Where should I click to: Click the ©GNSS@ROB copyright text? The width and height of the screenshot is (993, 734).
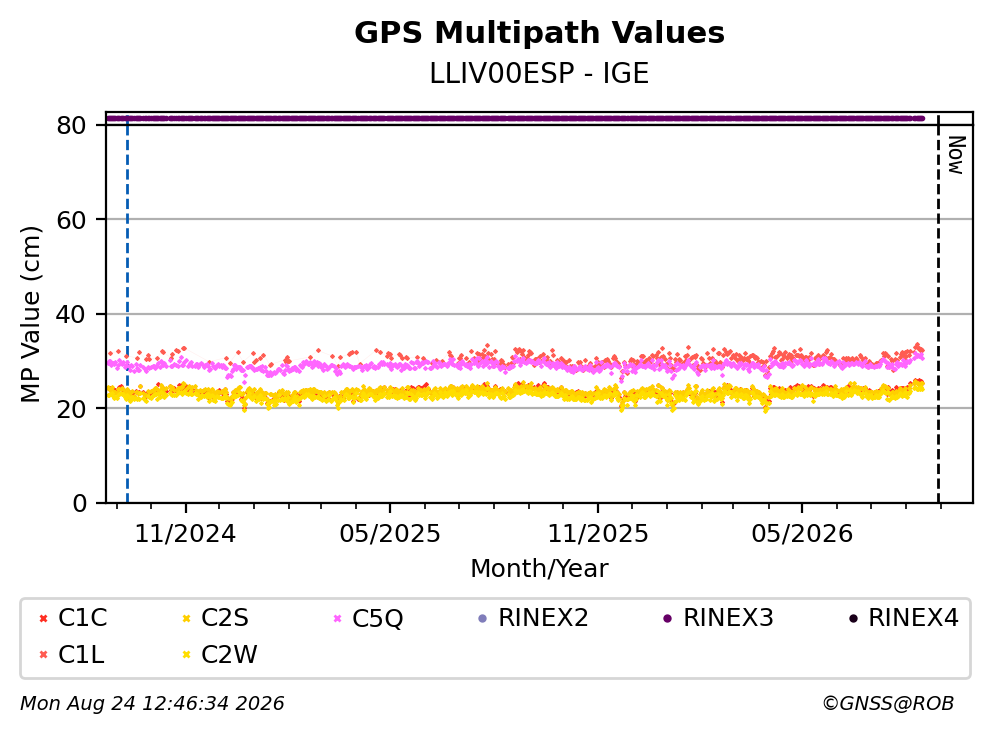click(x=888, y=704)
